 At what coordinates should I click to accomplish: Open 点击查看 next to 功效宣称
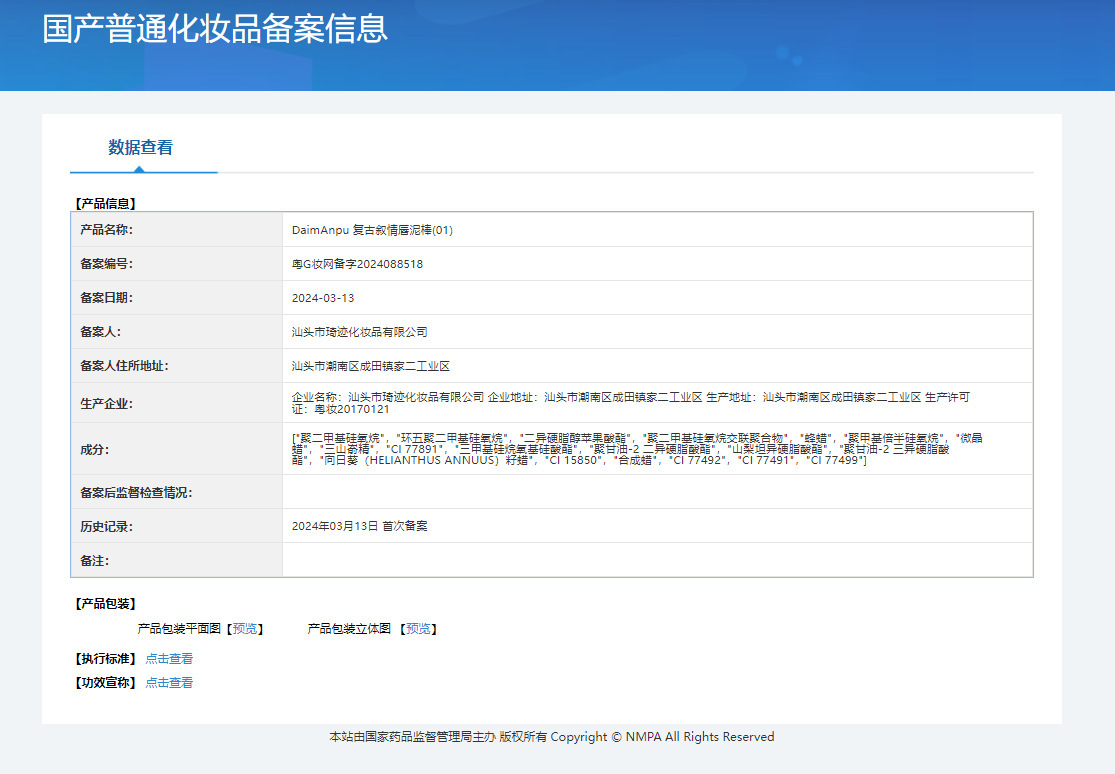tap(169, 682)
